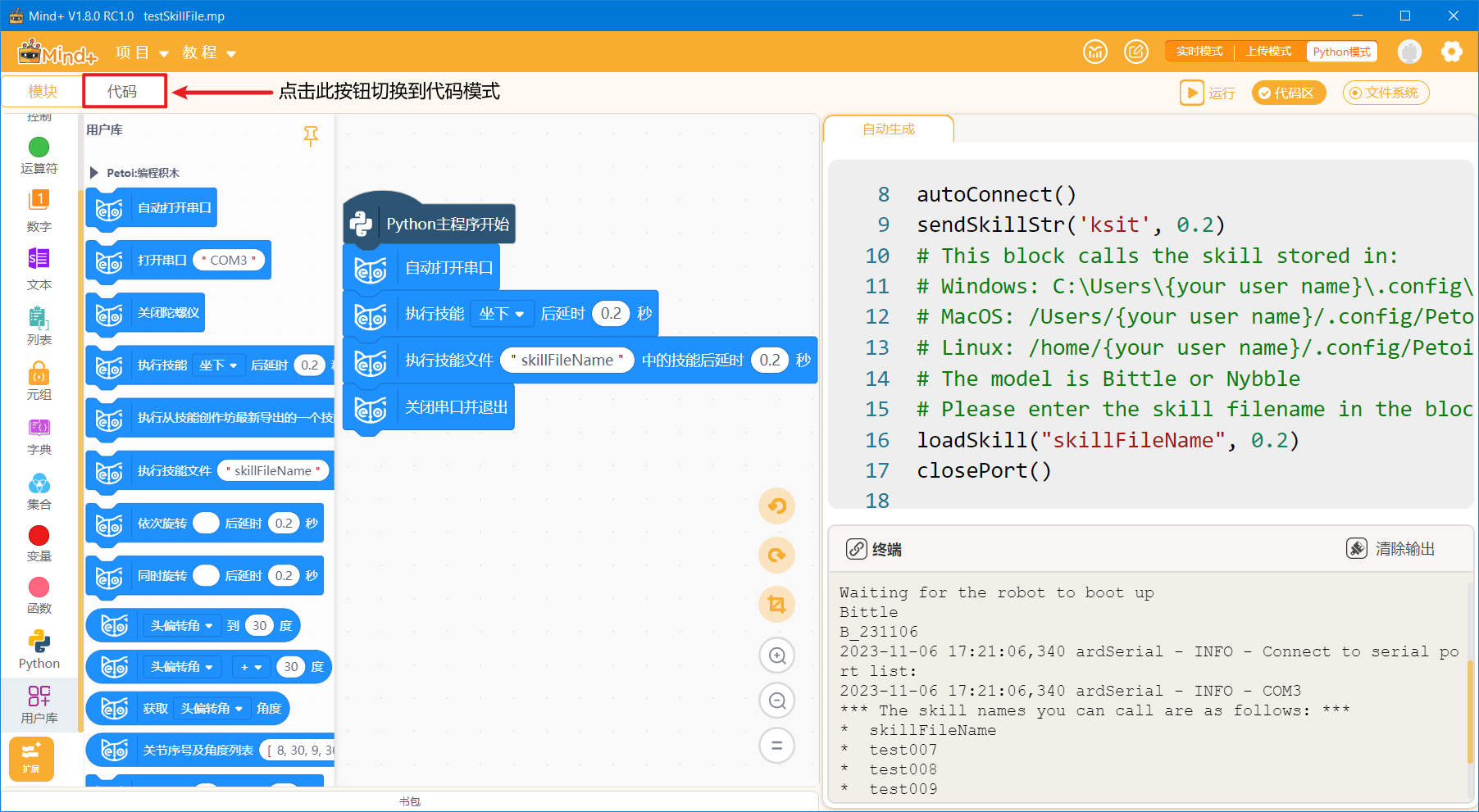
Task: Toggle the 代码区 code area view
Action: pos(1288,93)
